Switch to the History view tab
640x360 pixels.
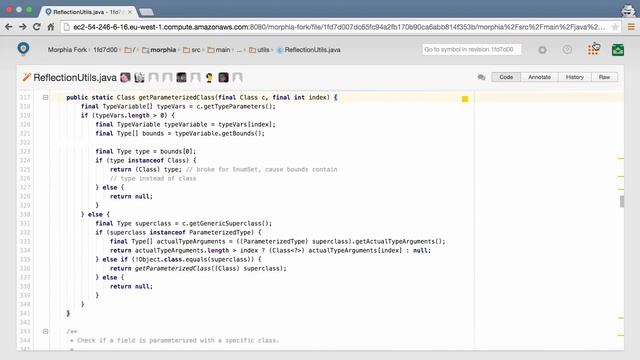574,77
